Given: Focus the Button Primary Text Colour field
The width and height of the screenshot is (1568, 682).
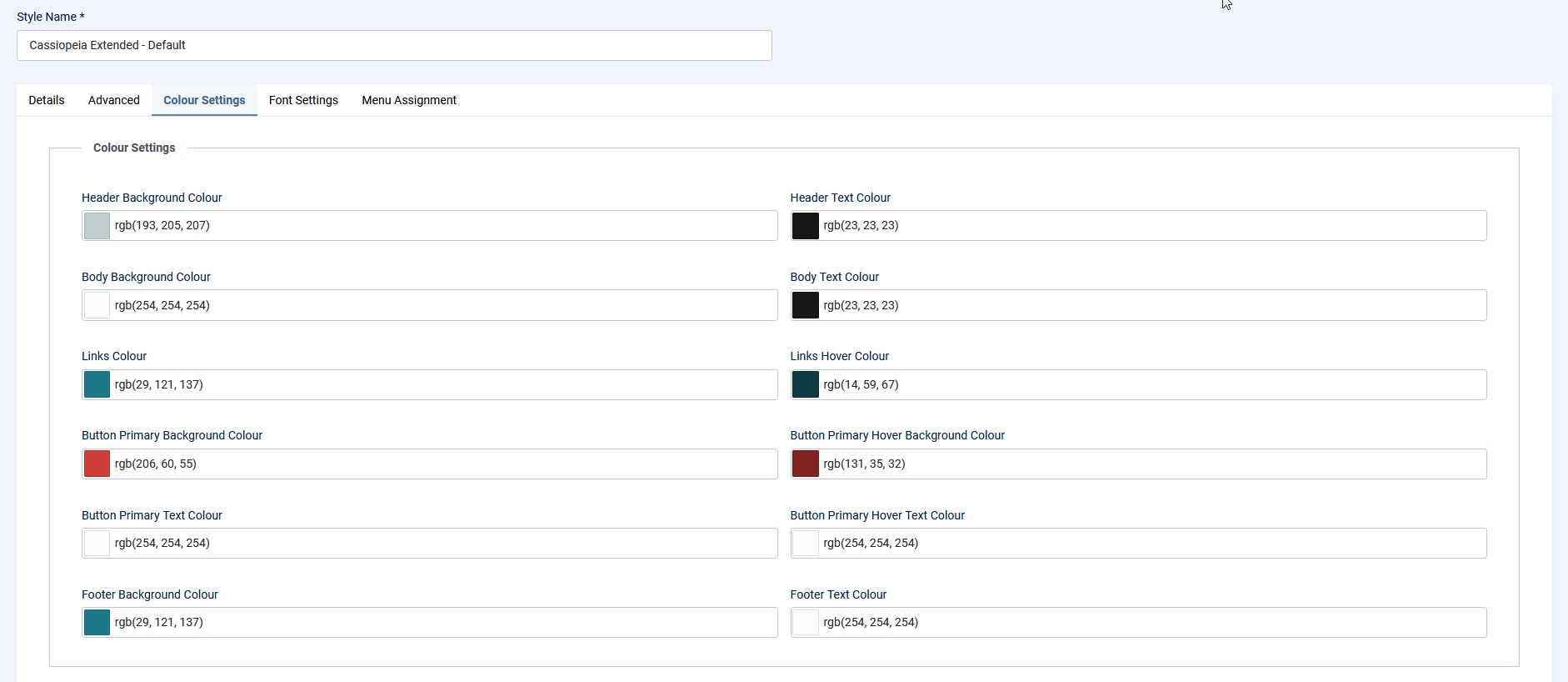Looking at the screenshot, I should (442, 543).
